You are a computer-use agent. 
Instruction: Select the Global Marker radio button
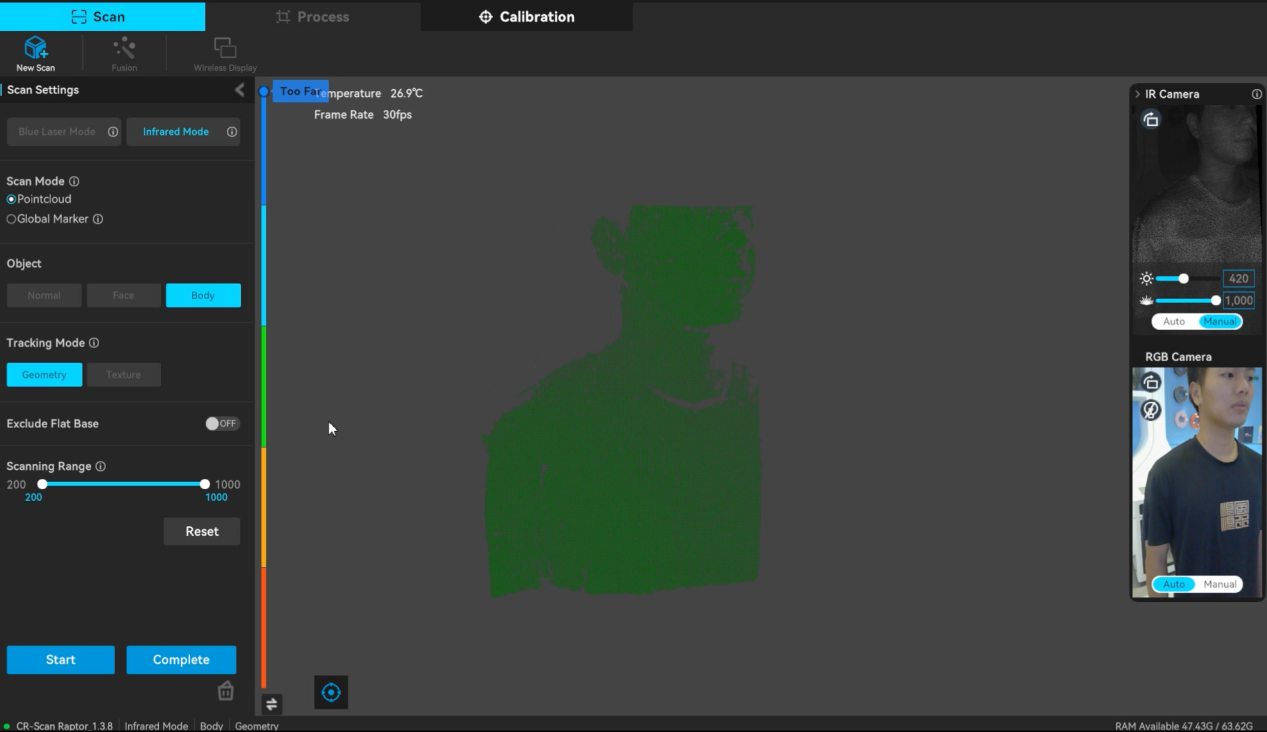pyautogui.click(x=12, y=219)
